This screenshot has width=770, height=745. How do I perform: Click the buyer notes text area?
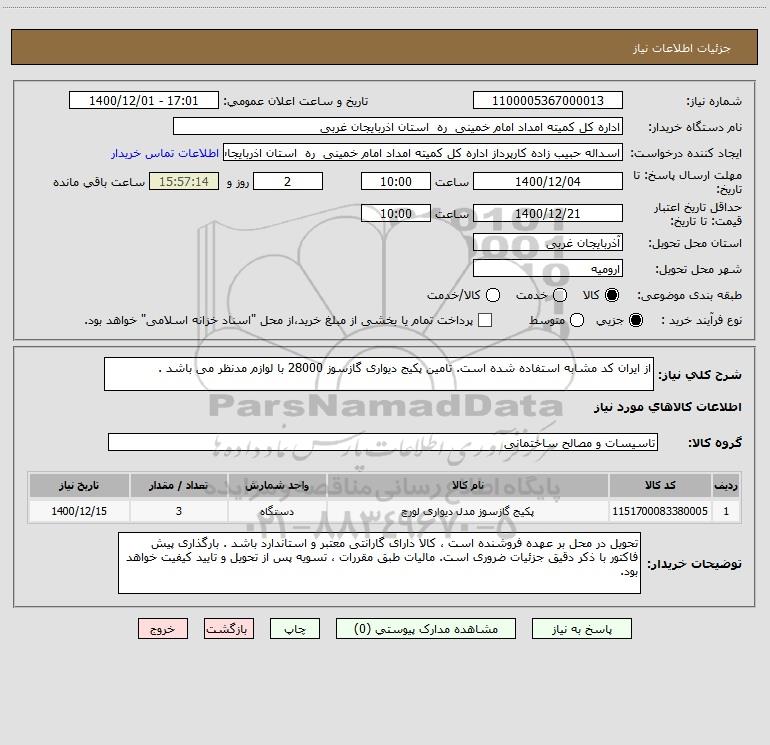pyautogui.click(x=379, y=563)
